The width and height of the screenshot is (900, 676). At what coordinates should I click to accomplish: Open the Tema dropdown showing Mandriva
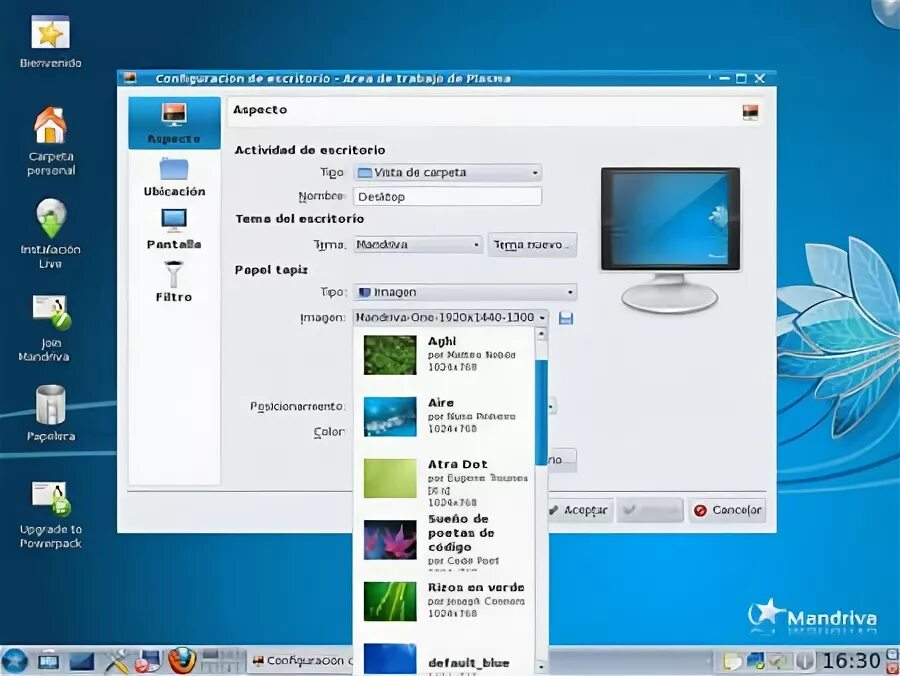click(418, 244)
